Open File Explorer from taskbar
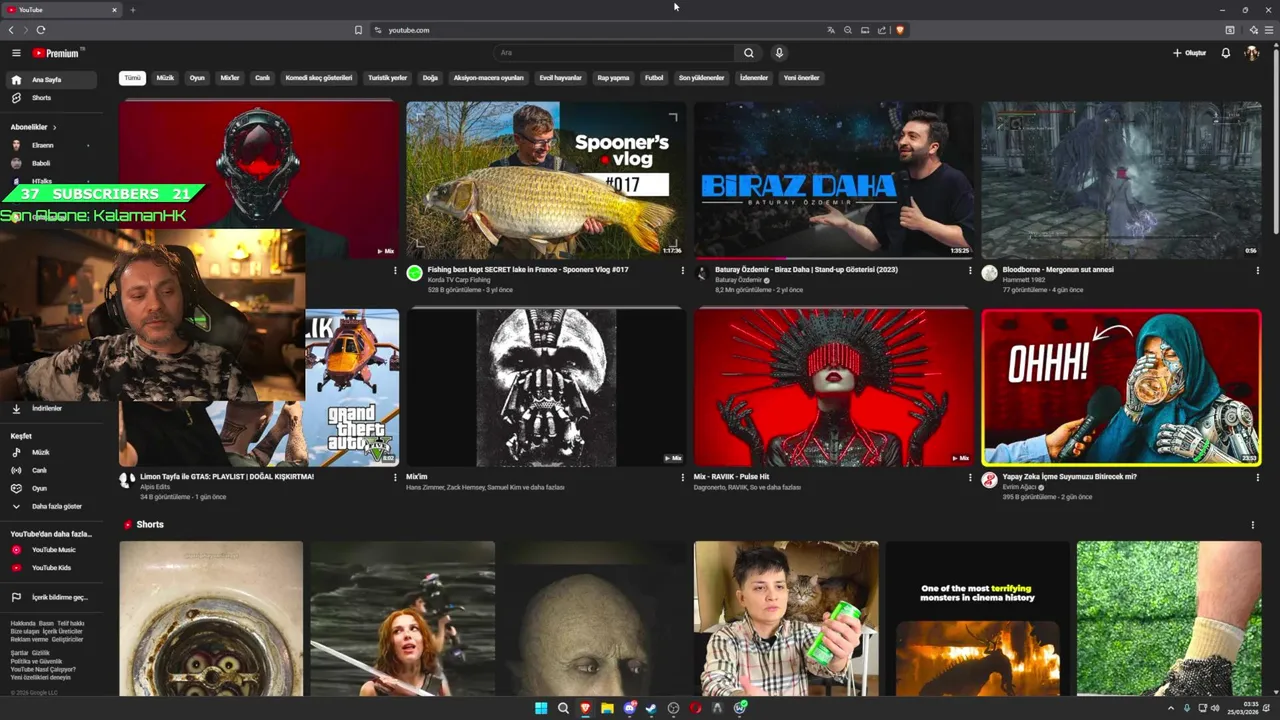 click(x=607, y=708)
